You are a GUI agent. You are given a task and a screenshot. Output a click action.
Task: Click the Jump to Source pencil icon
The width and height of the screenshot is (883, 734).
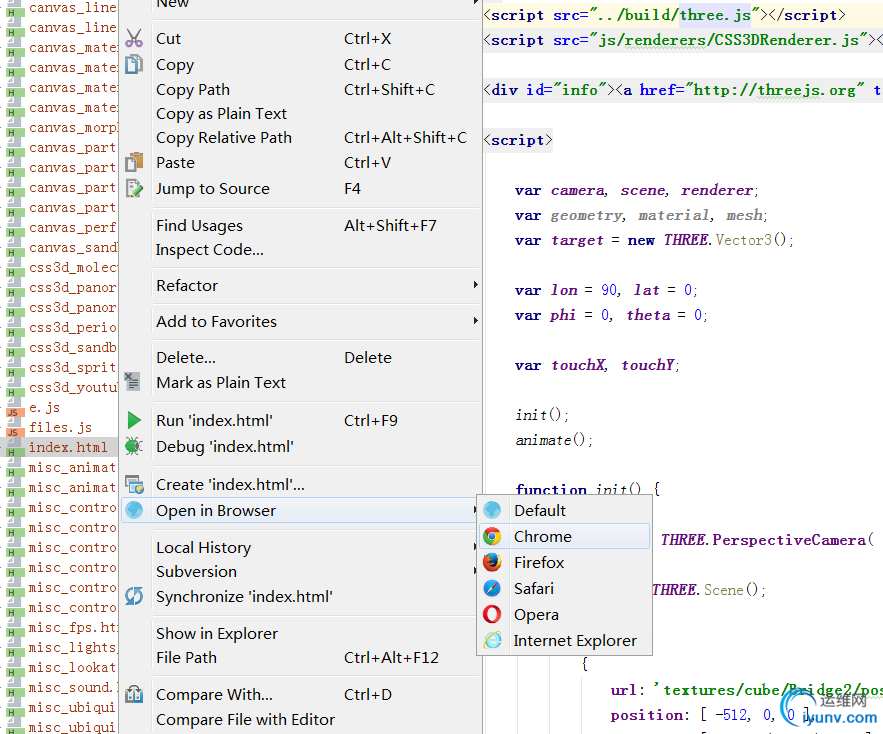(x=134, y=188)
